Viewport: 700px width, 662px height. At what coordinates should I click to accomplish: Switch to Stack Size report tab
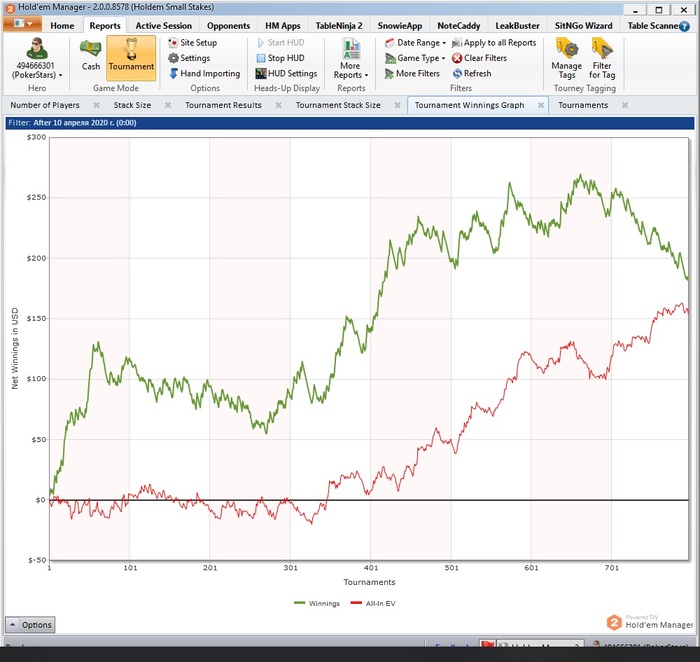[x=132, y=105]
